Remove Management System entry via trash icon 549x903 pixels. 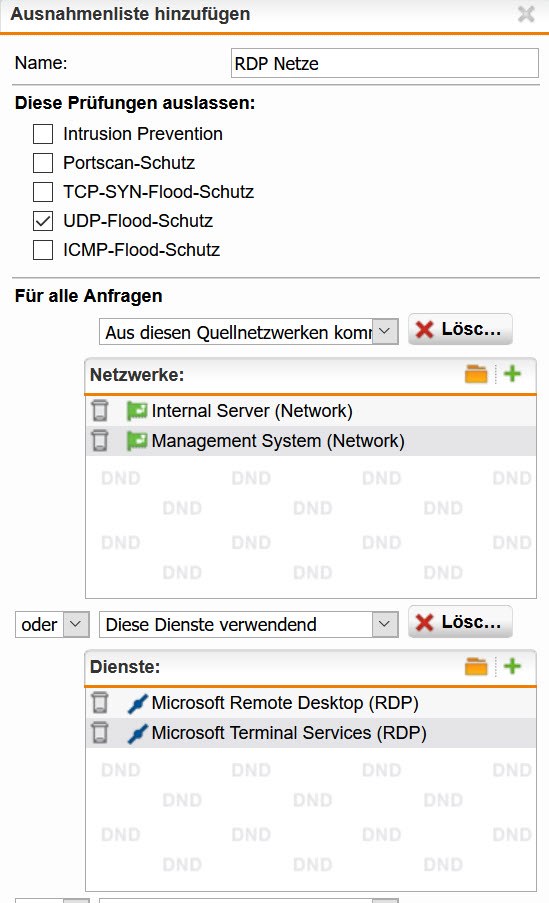100,441
